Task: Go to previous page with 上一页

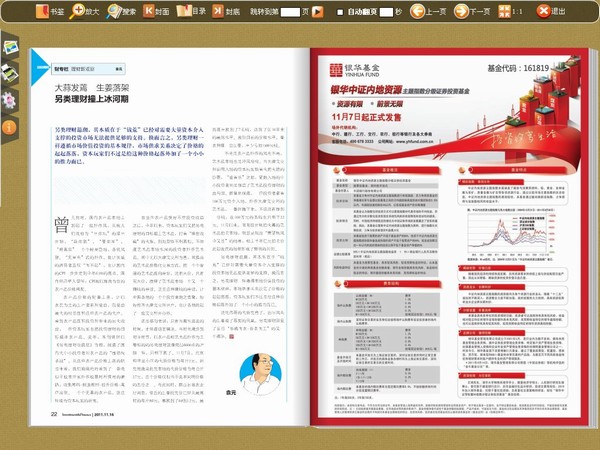Action: click(x=428, y=11)
